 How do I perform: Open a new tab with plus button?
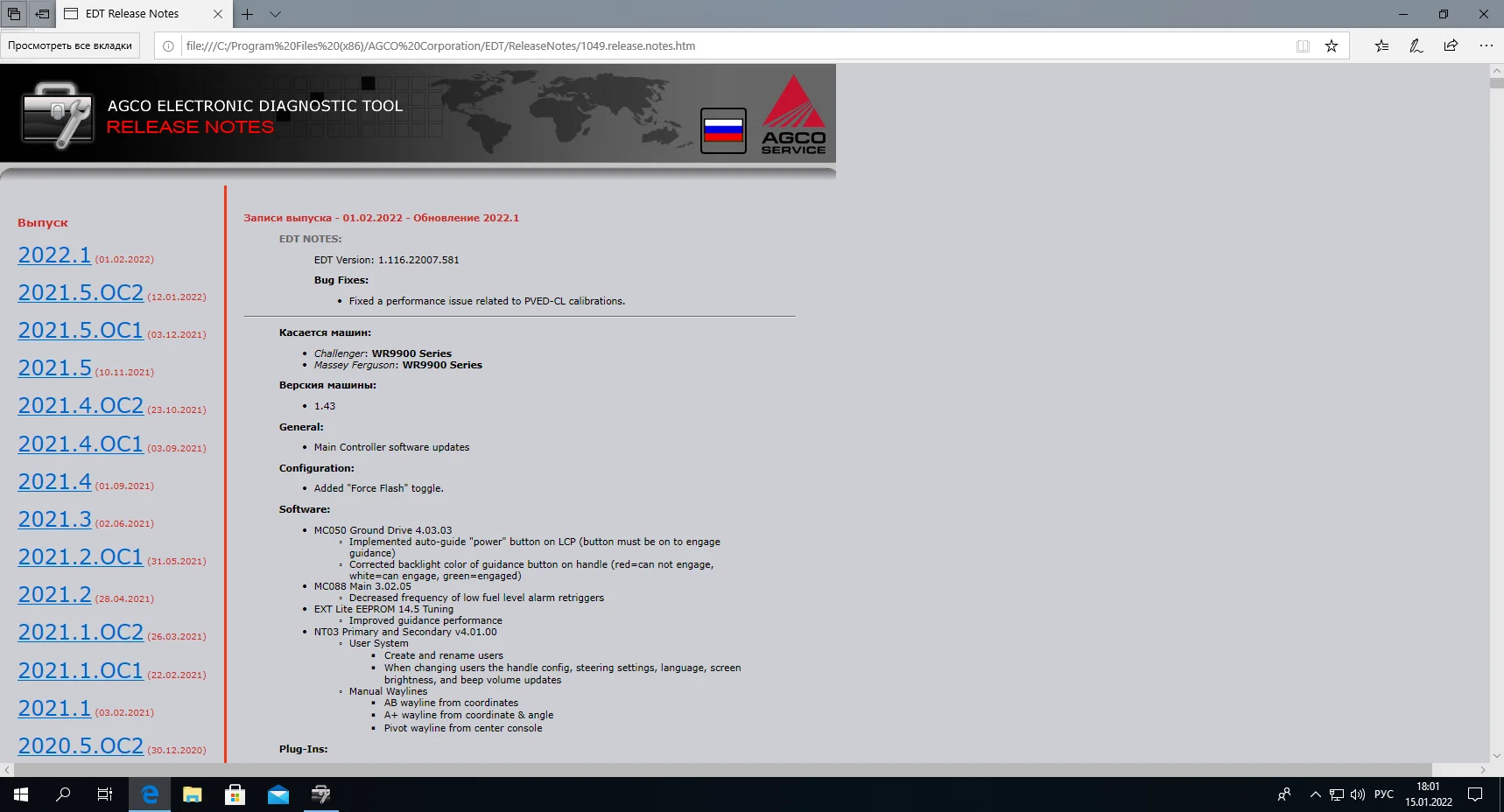248,14
